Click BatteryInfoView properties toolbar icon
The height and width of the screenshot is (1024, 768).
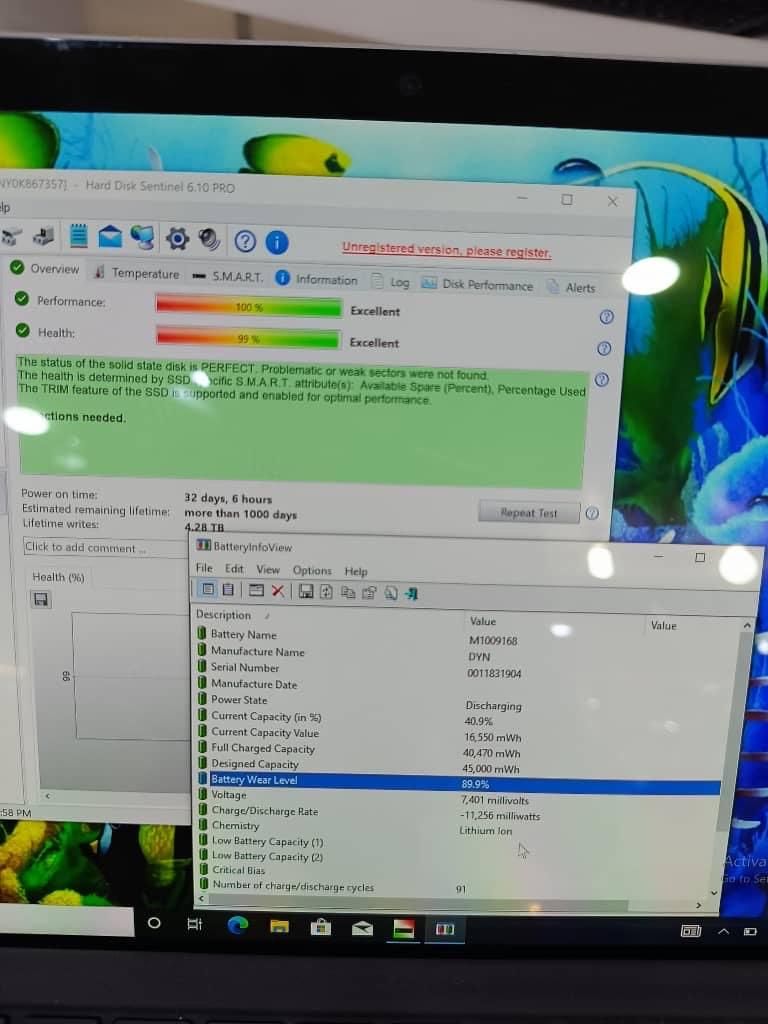point(369,593)
